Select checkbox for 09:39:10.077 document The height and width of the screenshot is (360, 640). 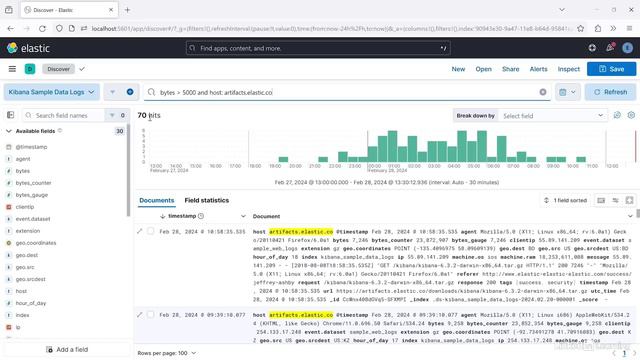point(151,315)
